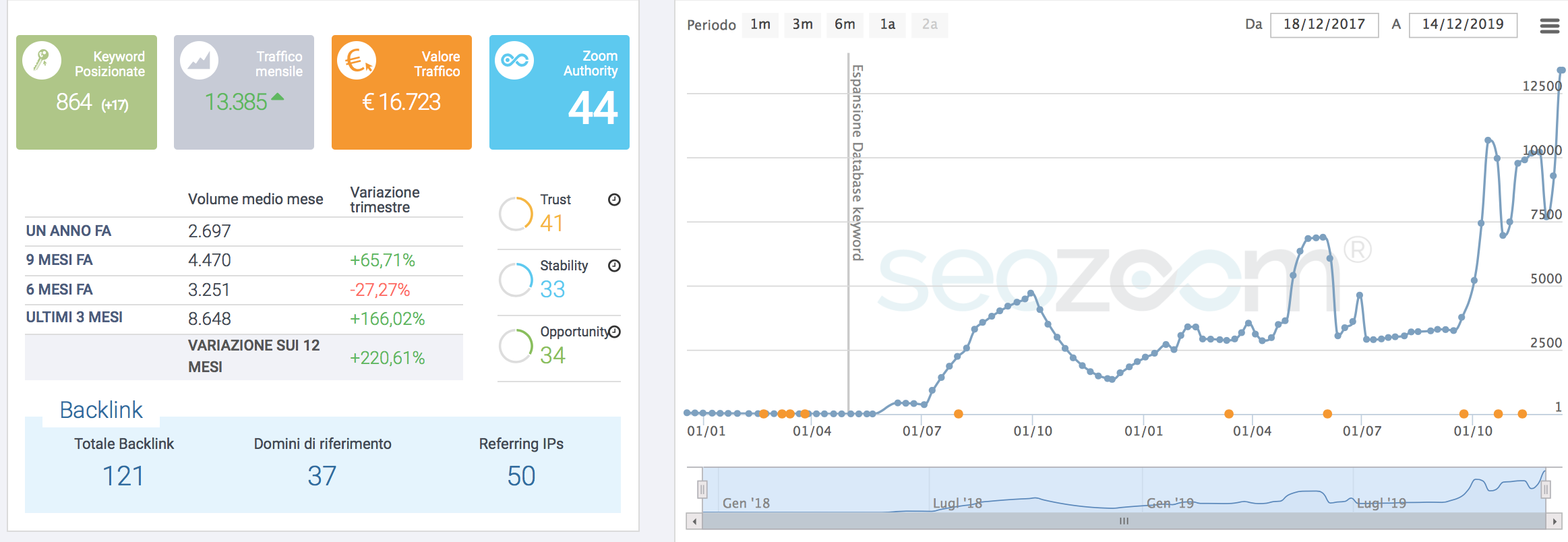The height and width of the screenshot is (542, 1568).
Task: Click the scrollbar left arrow under navigator
Action: point(694,521)
